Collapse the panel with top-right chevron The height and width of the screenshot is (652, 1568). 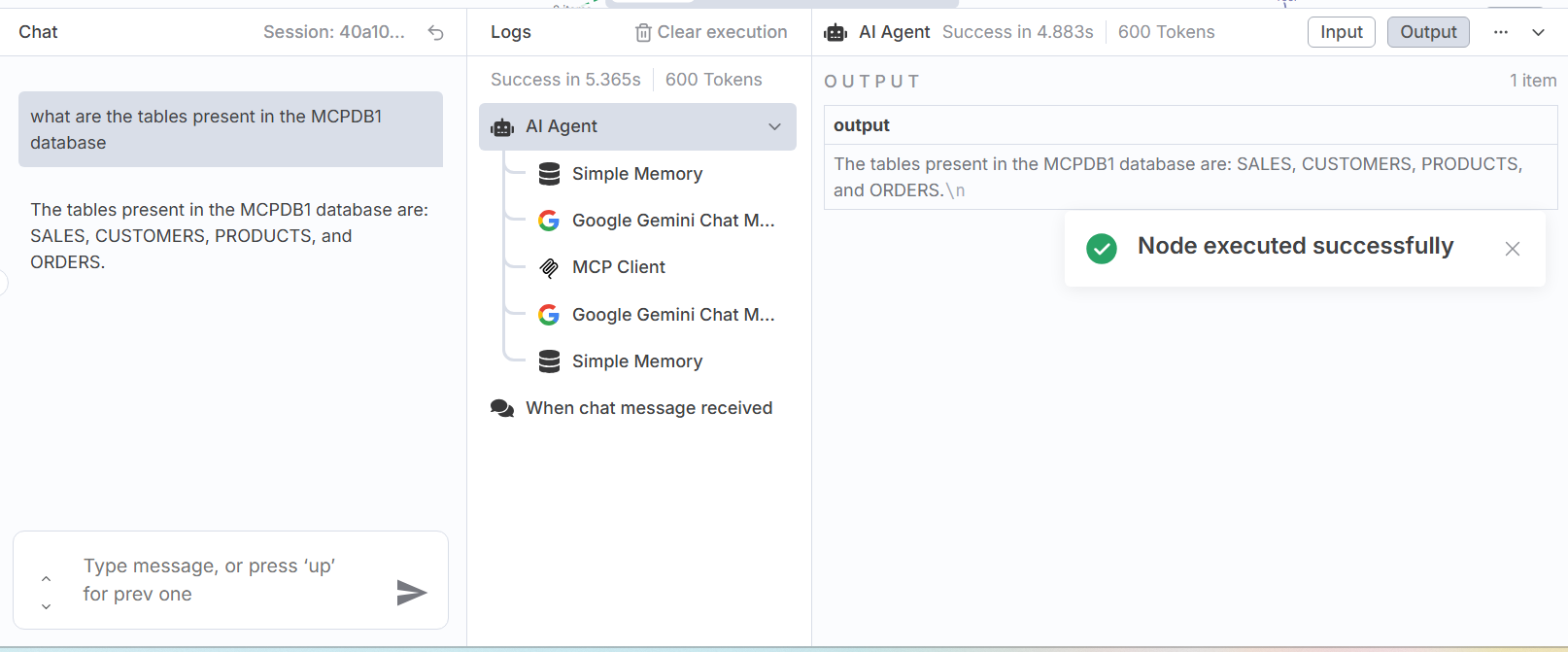(1539, 32)
